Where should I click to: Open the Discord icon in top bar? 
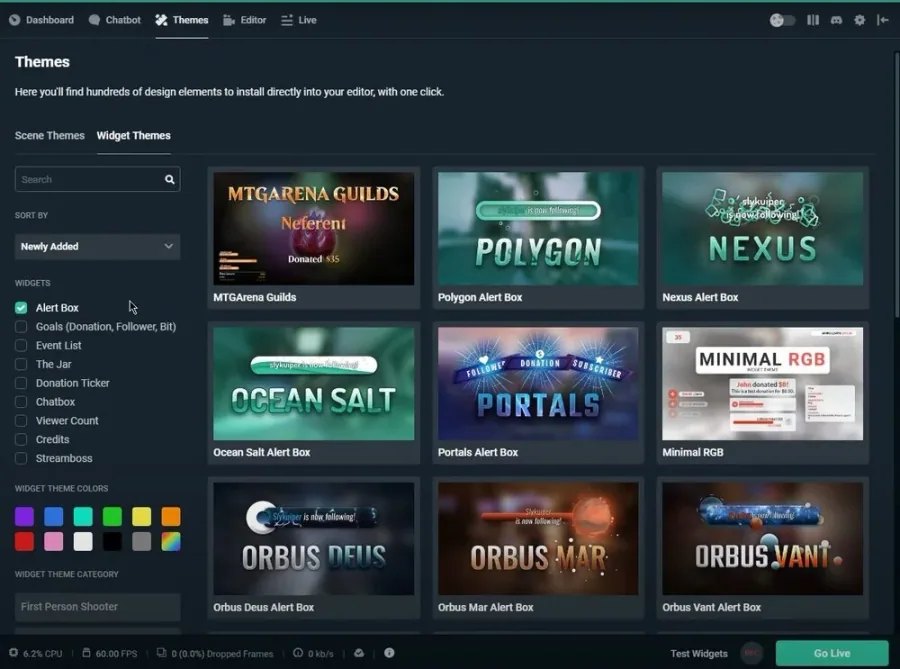(x=836, y=20)
